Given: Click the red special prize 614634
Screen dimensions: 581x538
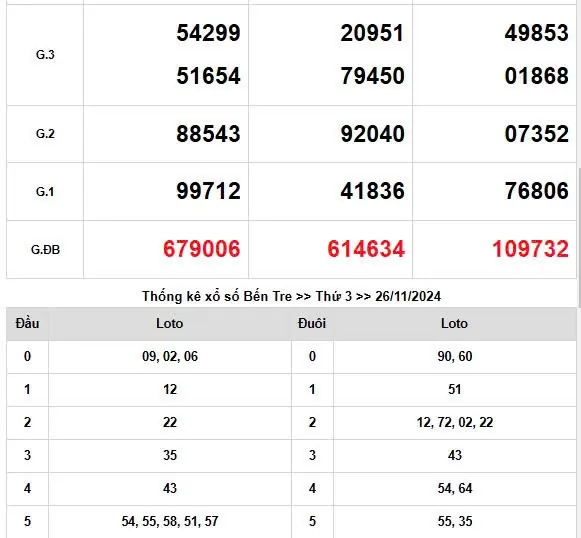Looking at the screenshot, I should coord(366,249).
